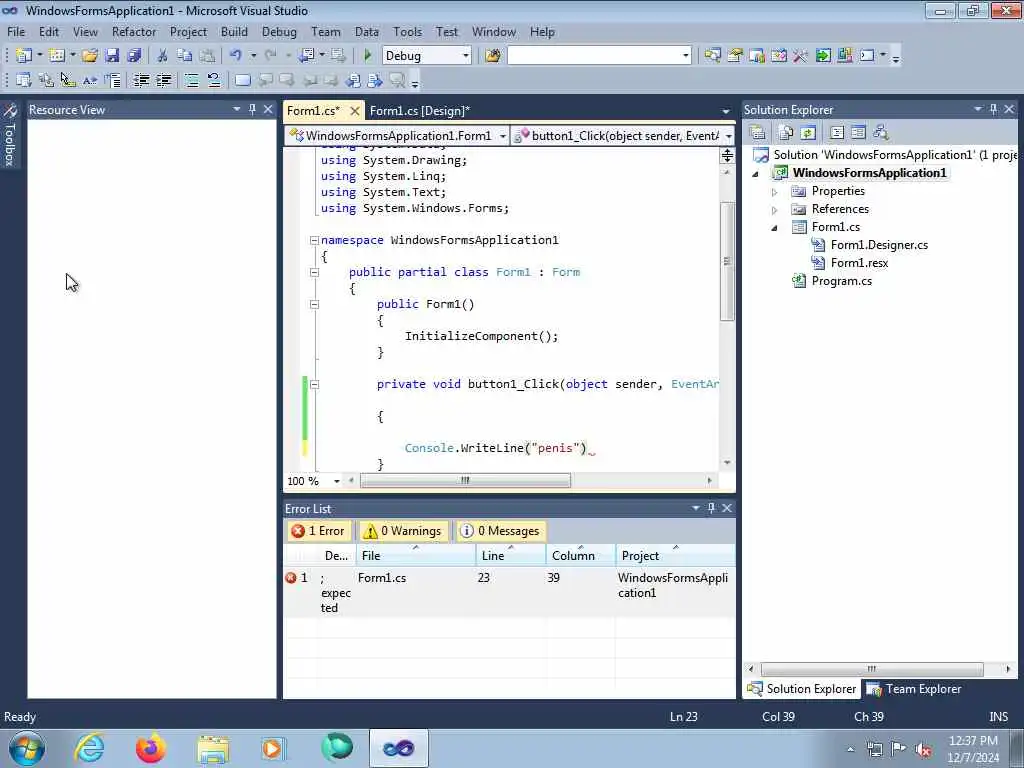Open the Toolbox side tab

click(10, 135)
